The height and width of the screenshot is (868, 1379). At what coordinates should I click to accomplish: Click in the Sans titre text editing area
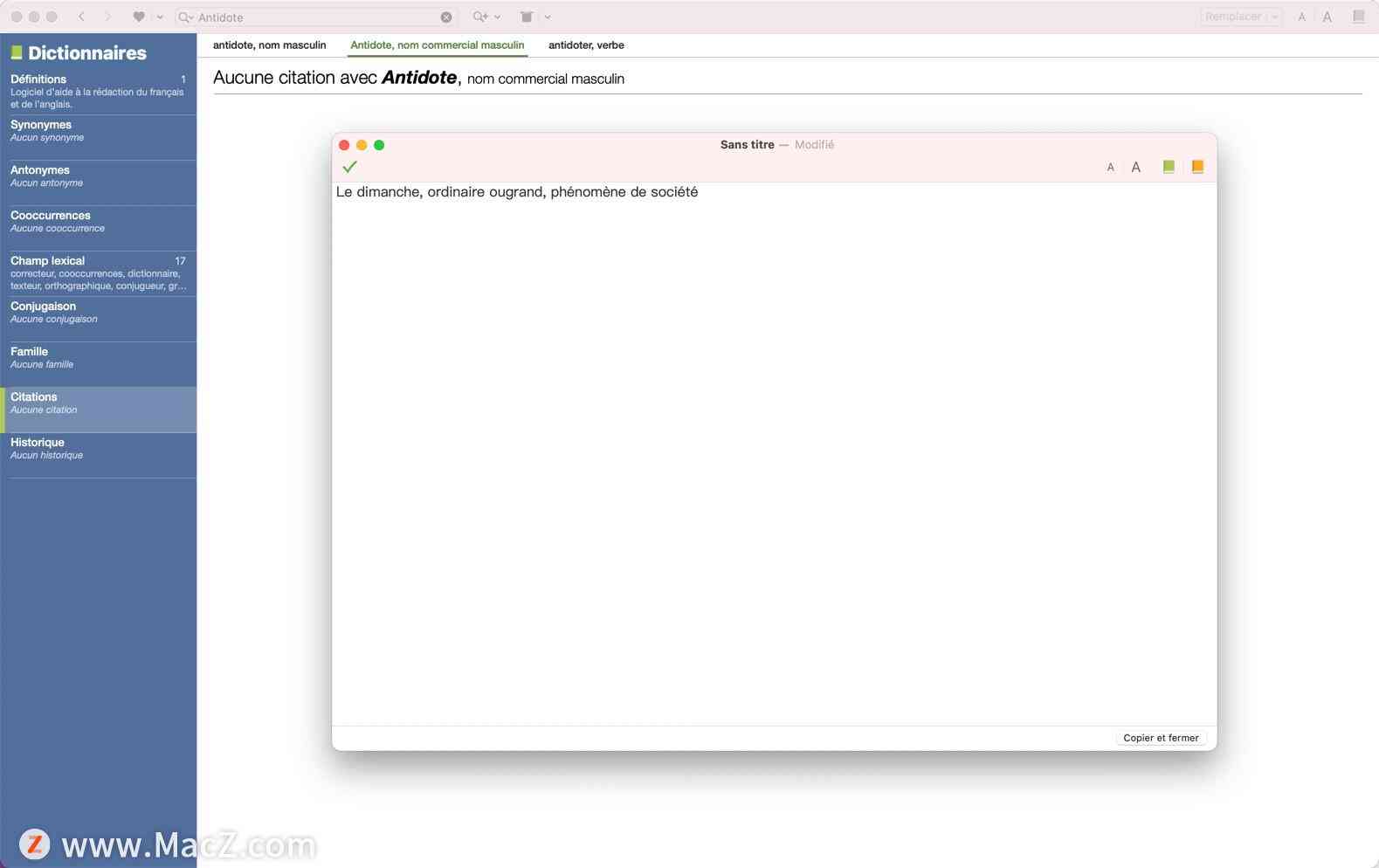click(x=774, y=454)
